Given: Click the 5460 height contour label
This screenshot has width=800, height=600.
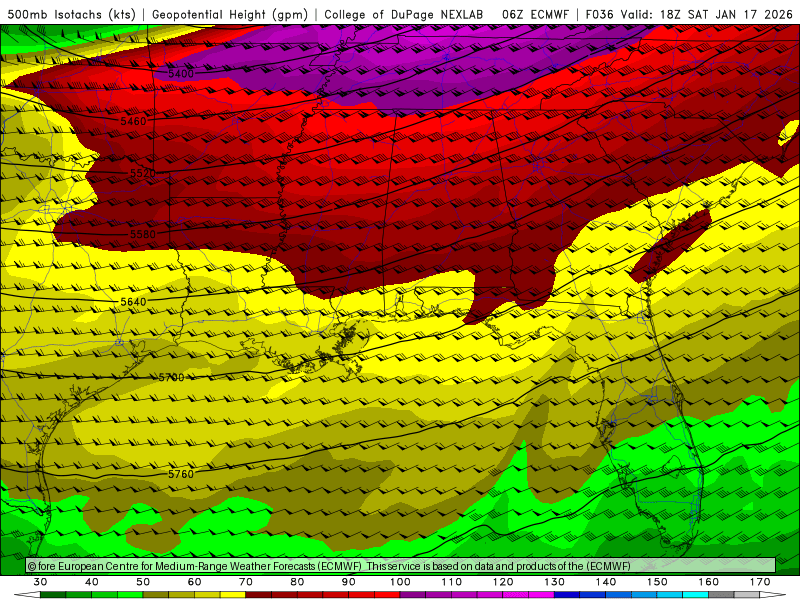Looking at the screenshot, I should click(133, 121).
